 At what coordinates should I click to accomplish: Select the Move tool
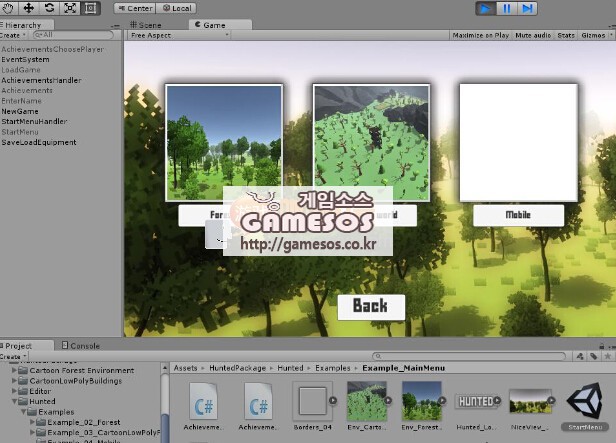point(29,8)
